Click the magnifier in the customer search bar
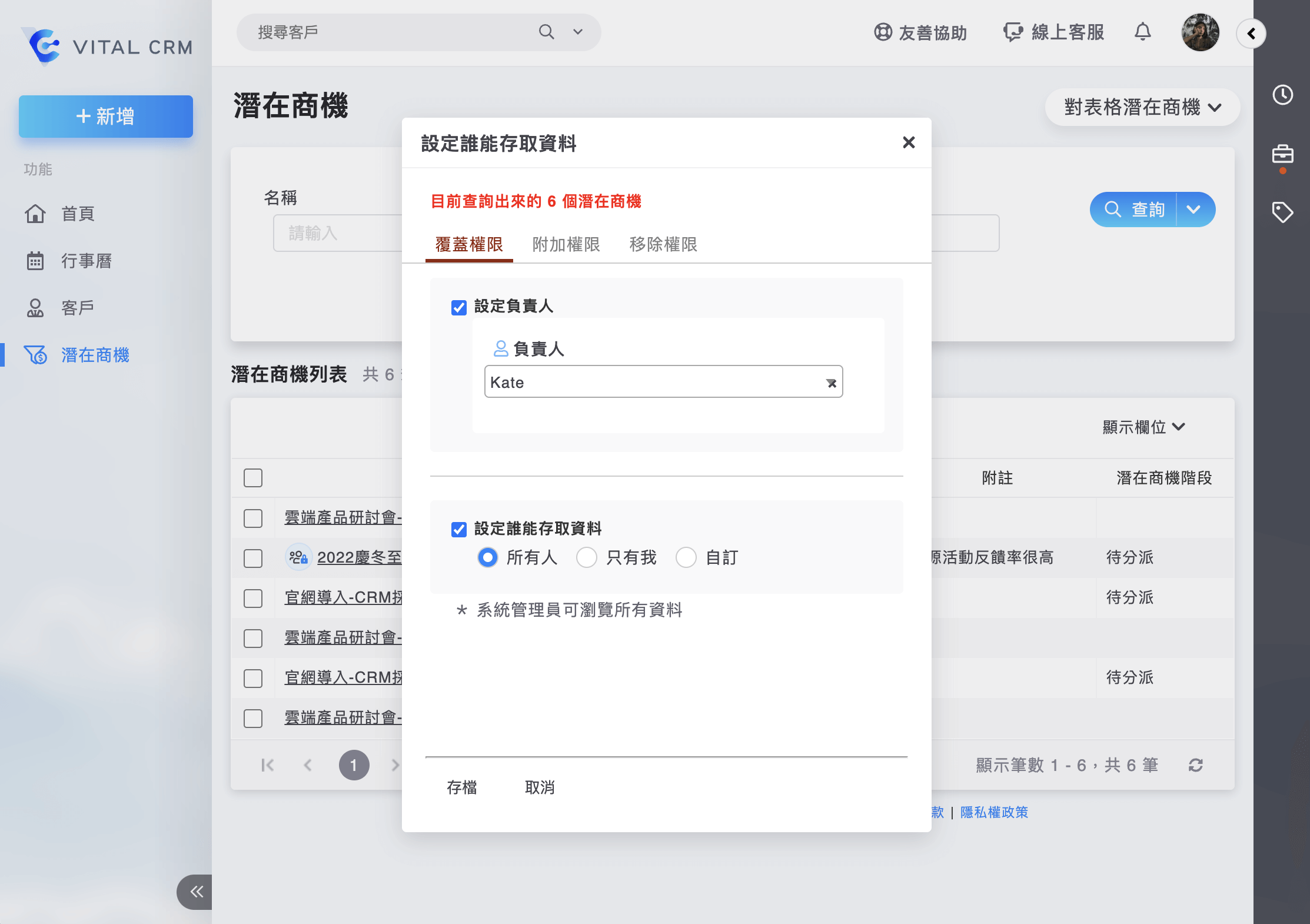Screen dimensions: 1310x924 click(546, 32)
